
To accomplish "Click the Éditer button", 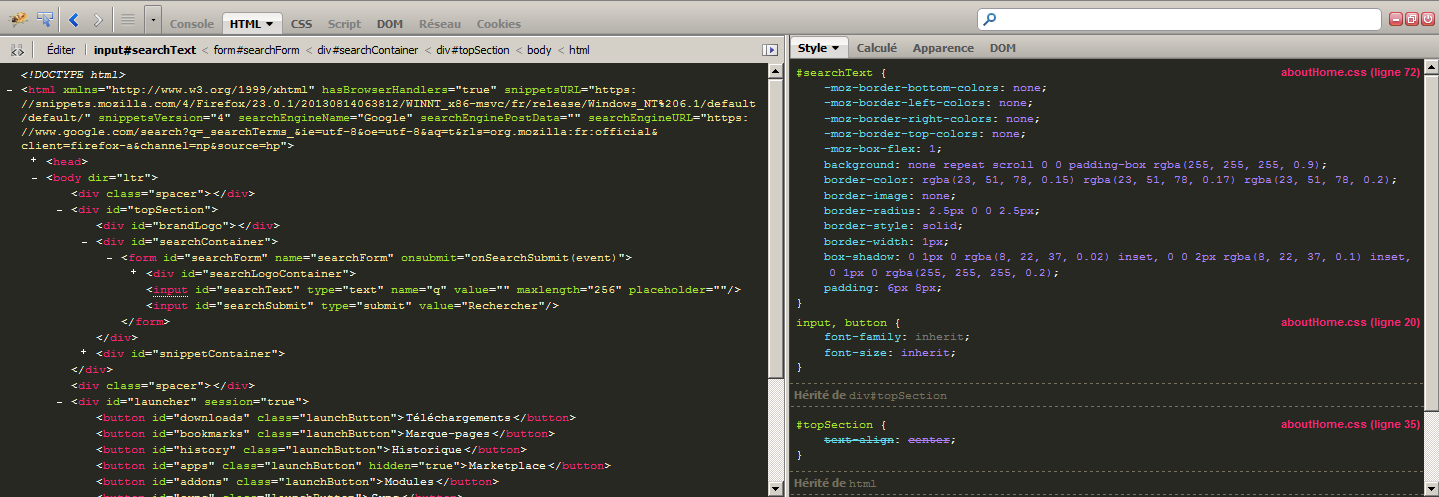I will pos(61,49).
